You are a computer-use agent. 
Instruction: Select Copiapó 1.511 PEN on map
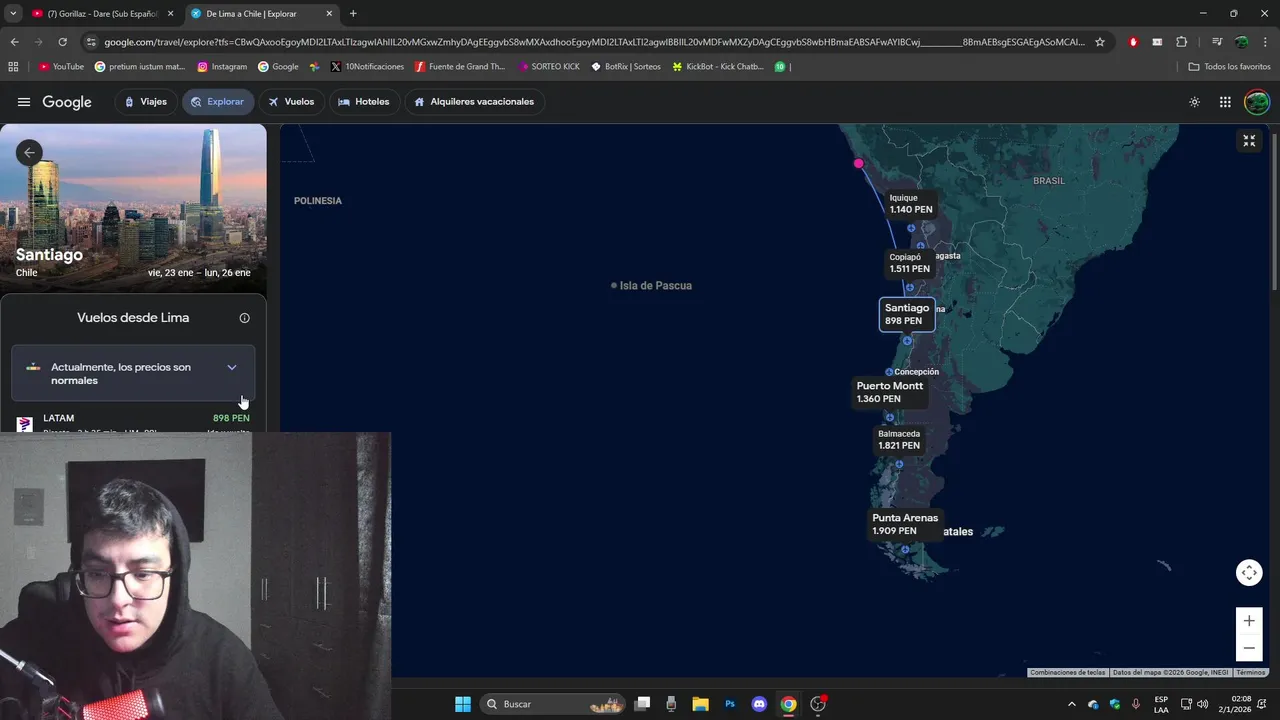[909, 263]
